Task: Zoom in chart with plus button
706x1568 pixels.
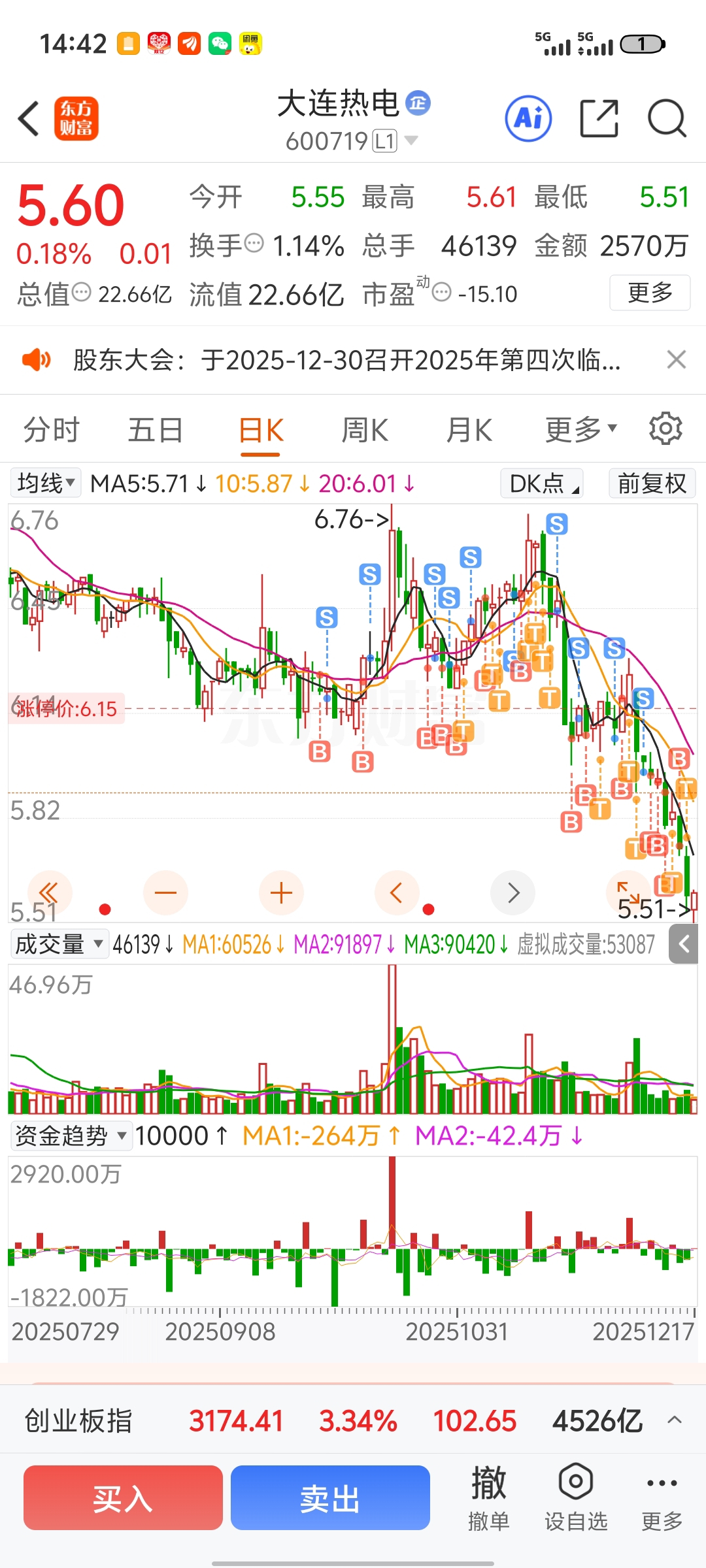Action: 281,892
